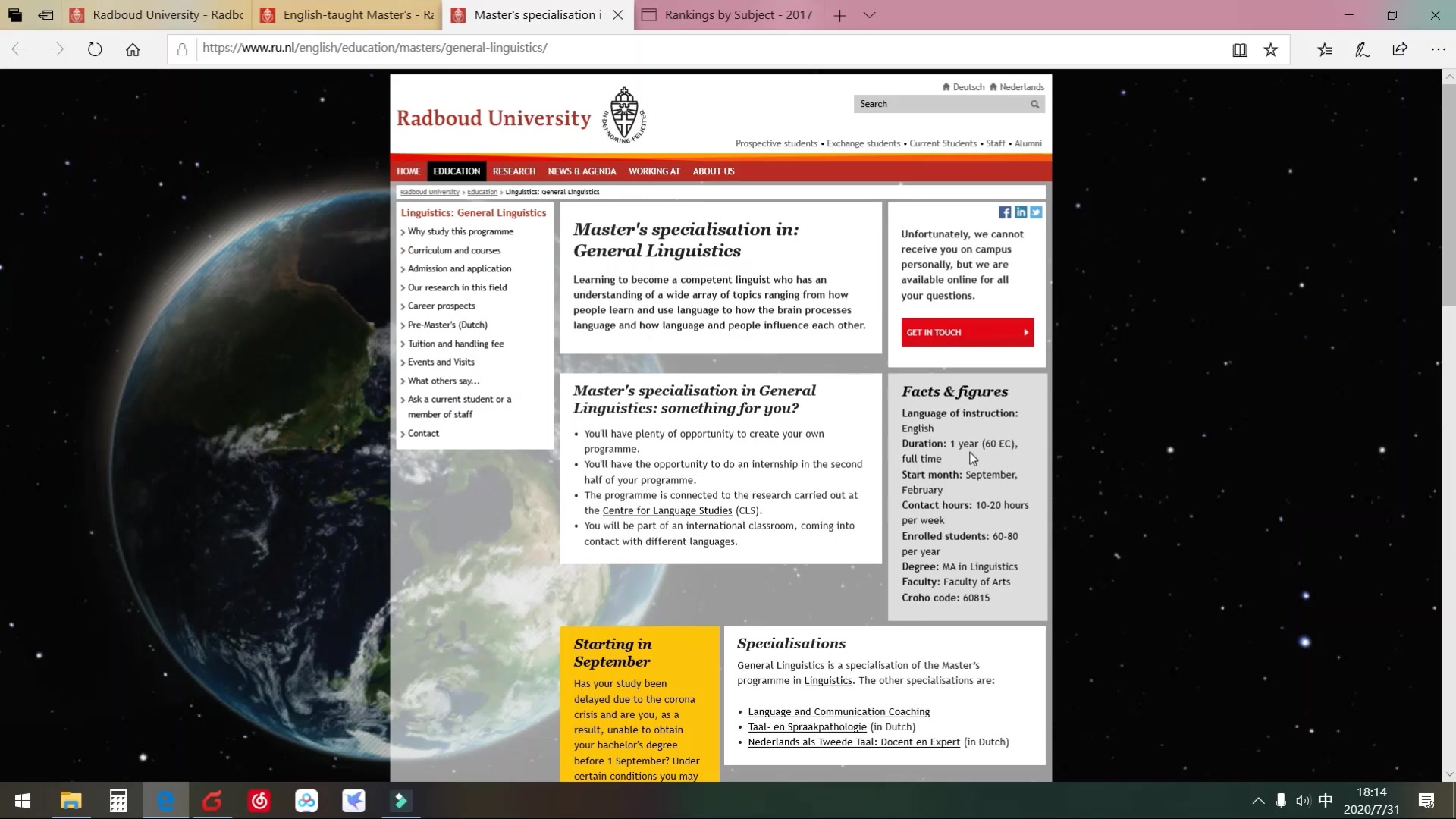Open Exchange students link
The image size is (1456, 819).
coord(863,143)
